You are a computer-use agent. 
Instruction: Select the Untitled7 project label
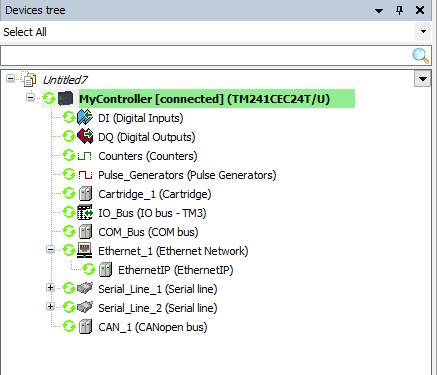pyautogui.click(x=65, y=80)
